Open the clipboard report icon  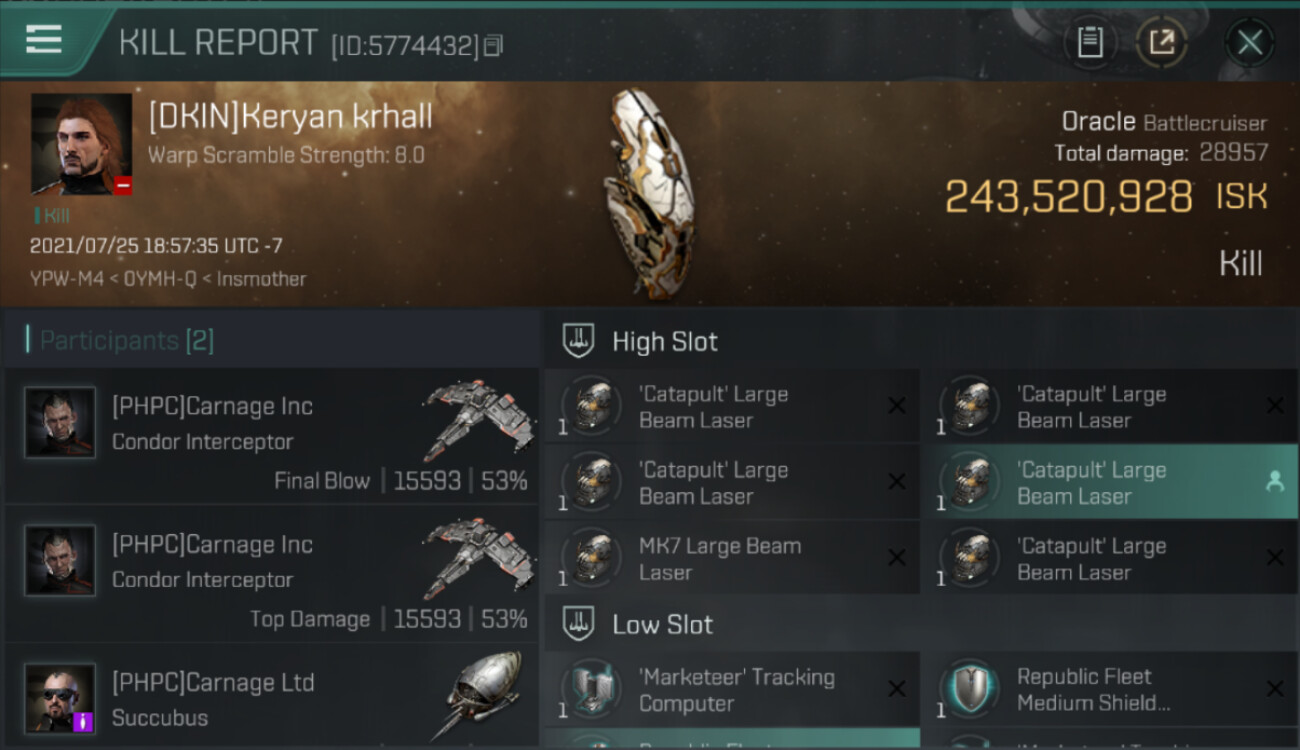pyautogui.click(x=1090, y=42)
